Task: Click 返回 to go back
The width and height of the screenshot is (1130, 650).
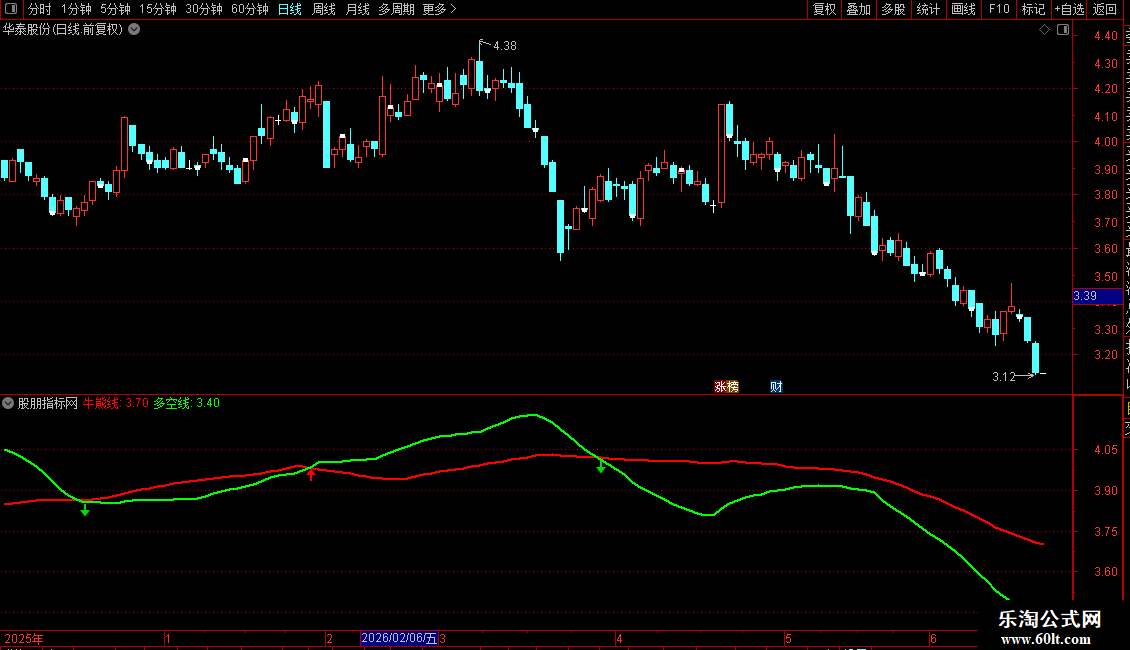Action: pyautogui.click(x=1104, y=9)
